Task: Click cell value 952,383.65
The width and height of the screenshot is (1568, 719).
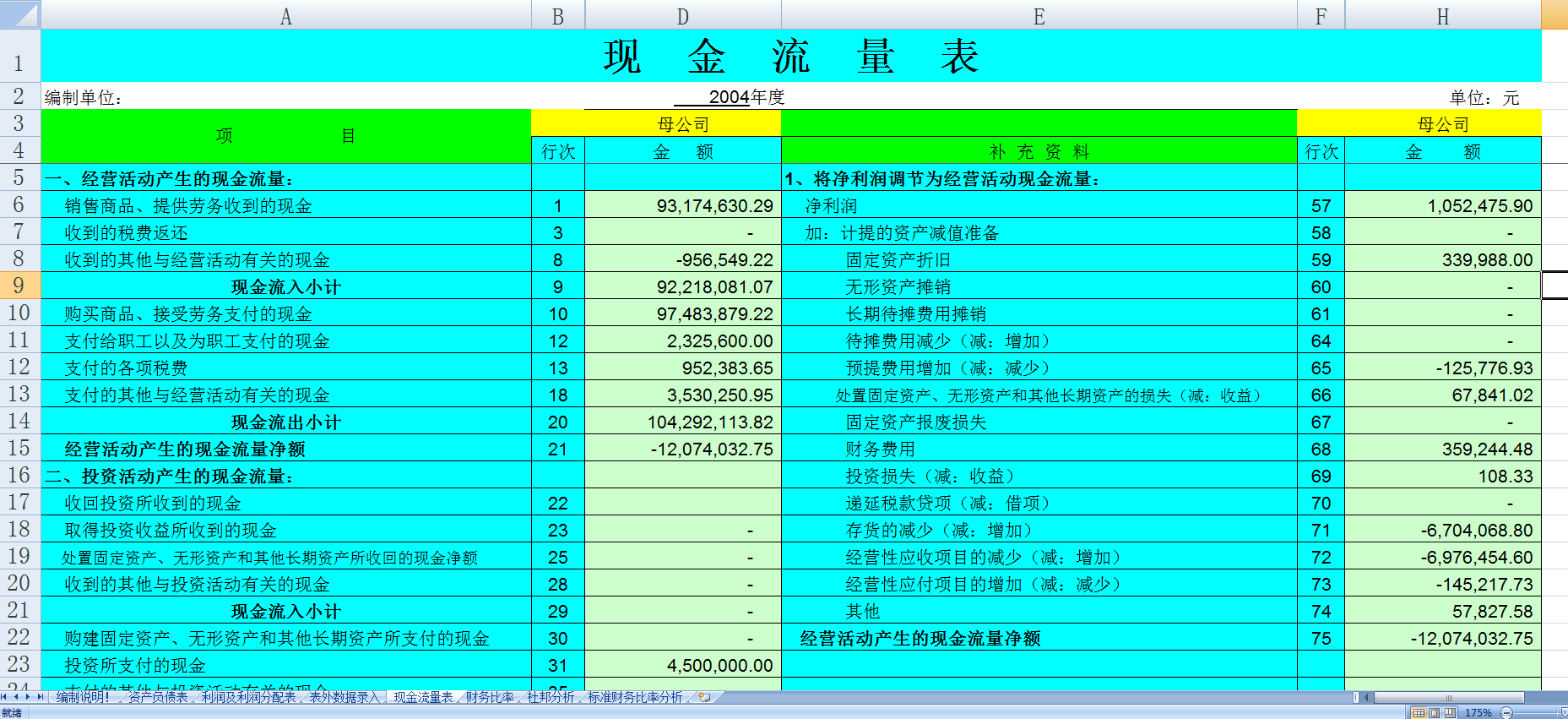Action: (x=683, y=368)
